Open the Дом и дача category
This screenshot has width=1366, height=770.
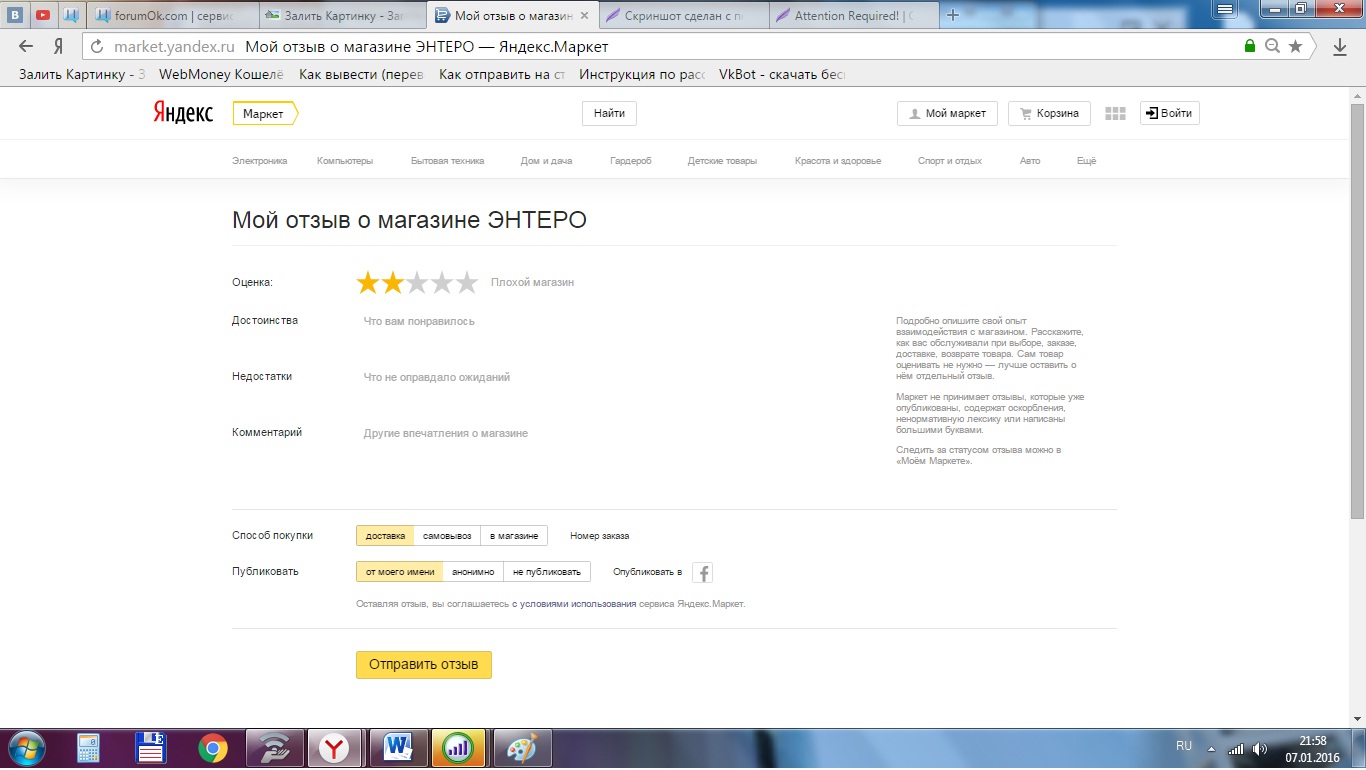(x=546, y=161)
